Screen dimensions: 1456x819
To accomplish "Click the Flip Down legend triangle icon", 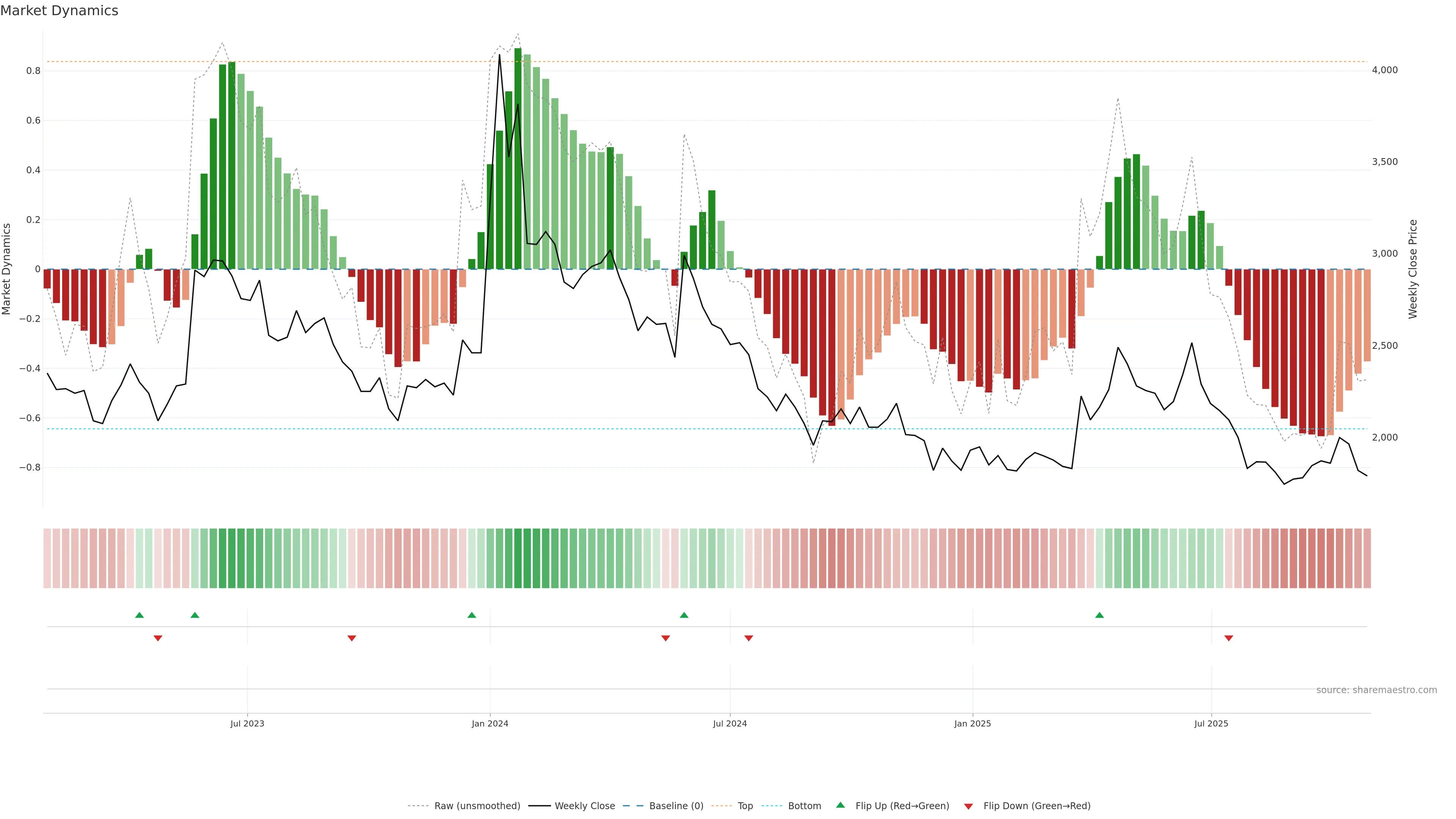I will tap(968, 806).
